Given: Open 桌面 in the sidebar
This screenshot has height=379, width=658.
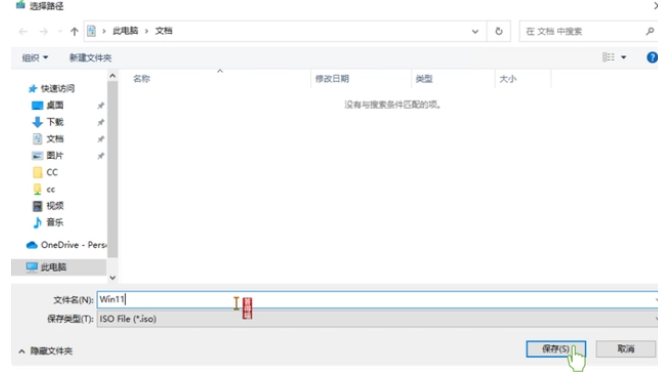Looking at the screenshot, I should point(48,105).
